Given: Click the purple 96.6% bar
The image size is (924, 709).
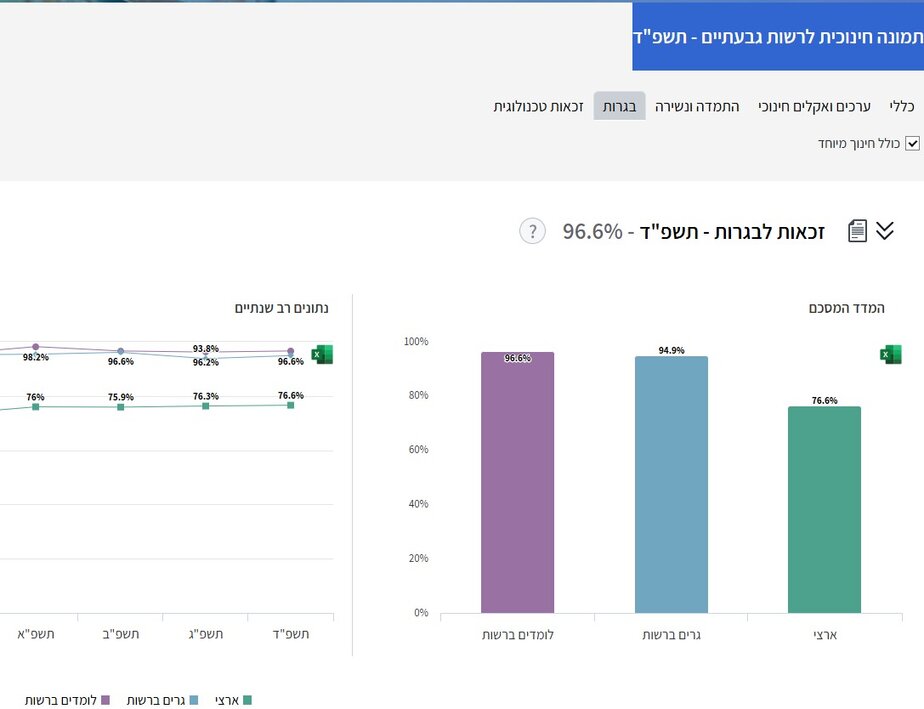Looking at the screenshot, I should pos(518,480).
